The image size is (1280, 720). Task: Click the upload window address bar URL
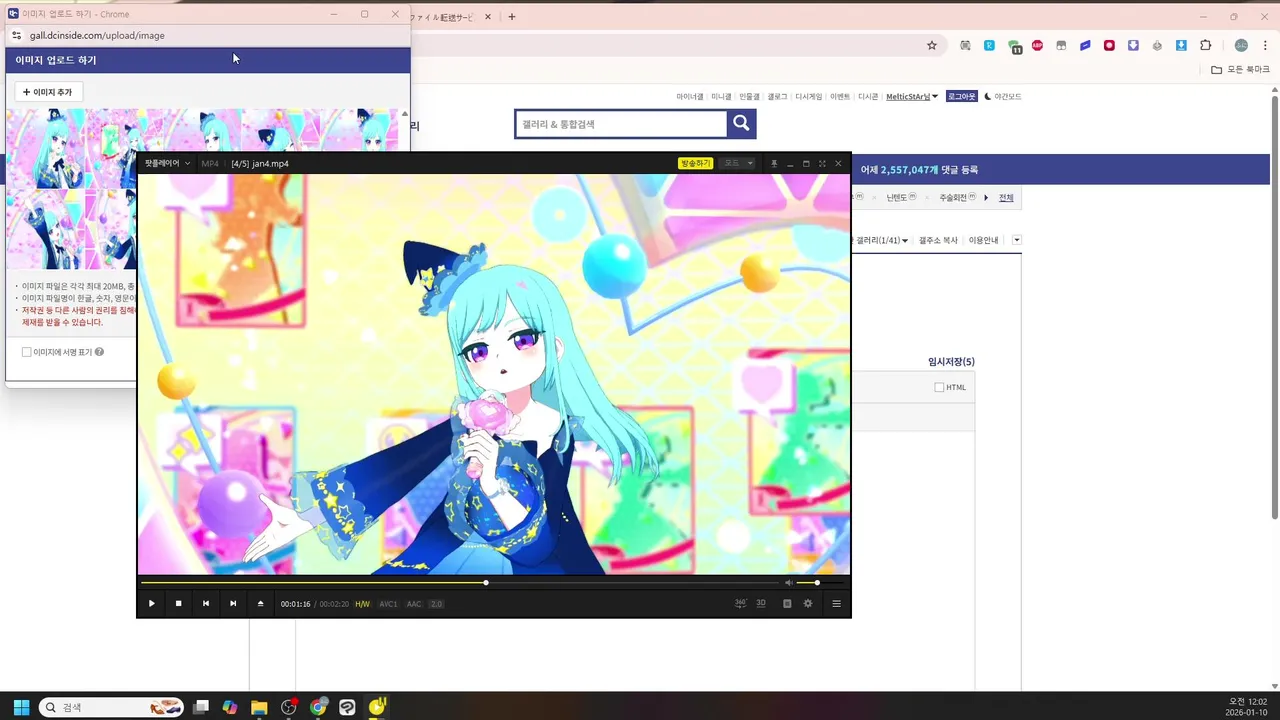click(x=97, y=35)
